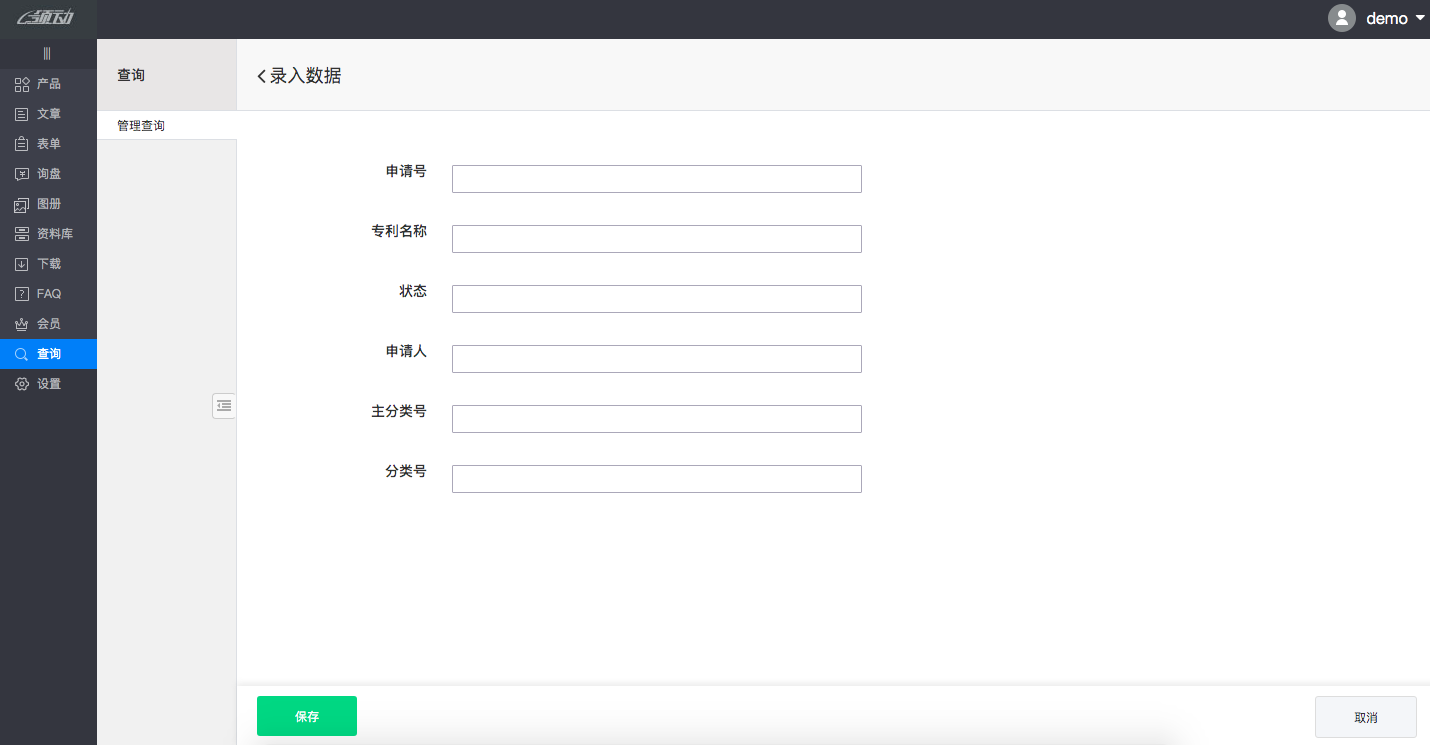Collapse the sidebar using the top toggle
The image size is (1430, 745).
pos(48,53)
